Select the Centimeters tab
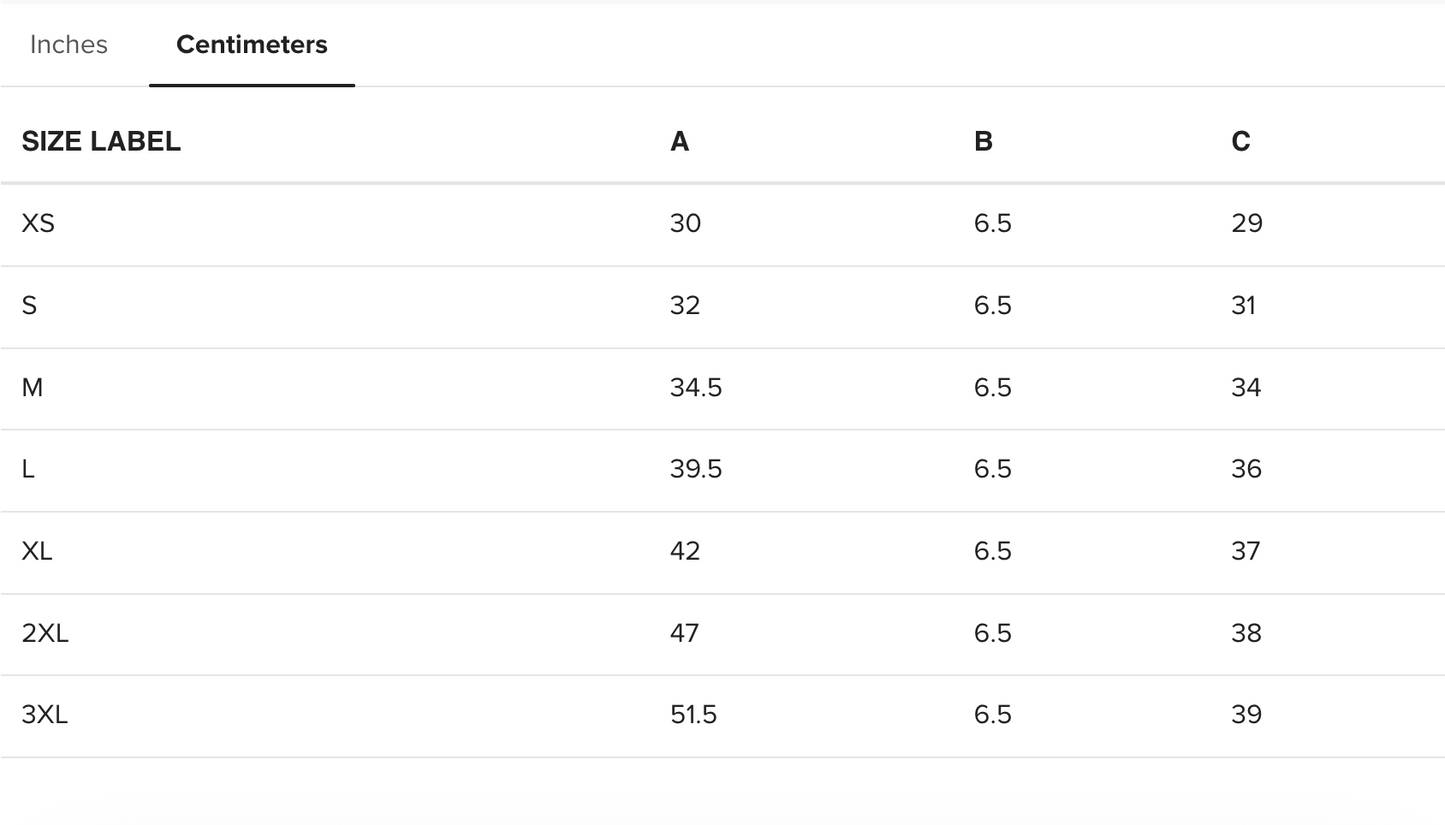Viewport: 1445px width, 825px height. click(252, 45)
